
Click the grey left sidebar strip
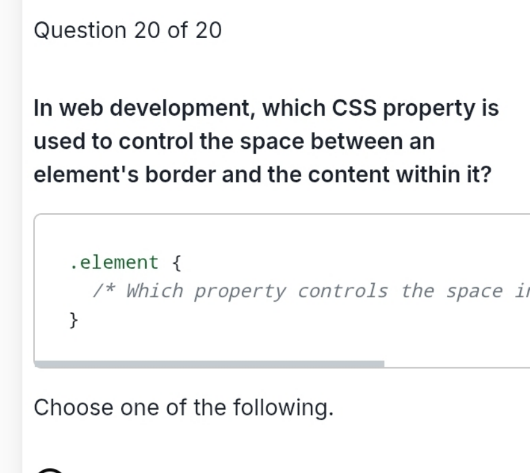[x=11, y=237]
